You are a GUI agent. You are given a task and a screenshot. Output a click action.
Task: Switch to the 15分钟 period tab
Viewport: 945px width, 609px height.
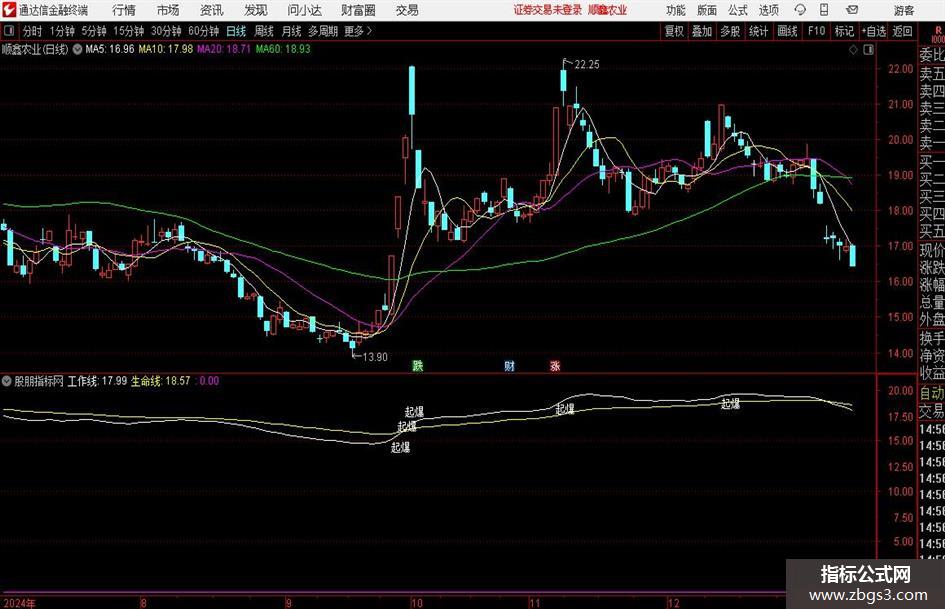click(x=129, y=31)
